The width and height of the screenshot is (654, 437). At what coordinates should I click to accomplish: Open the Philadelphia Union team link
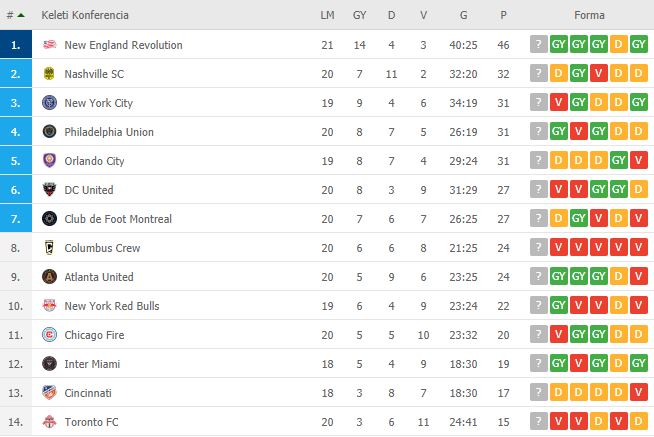[x=109, y=132]
